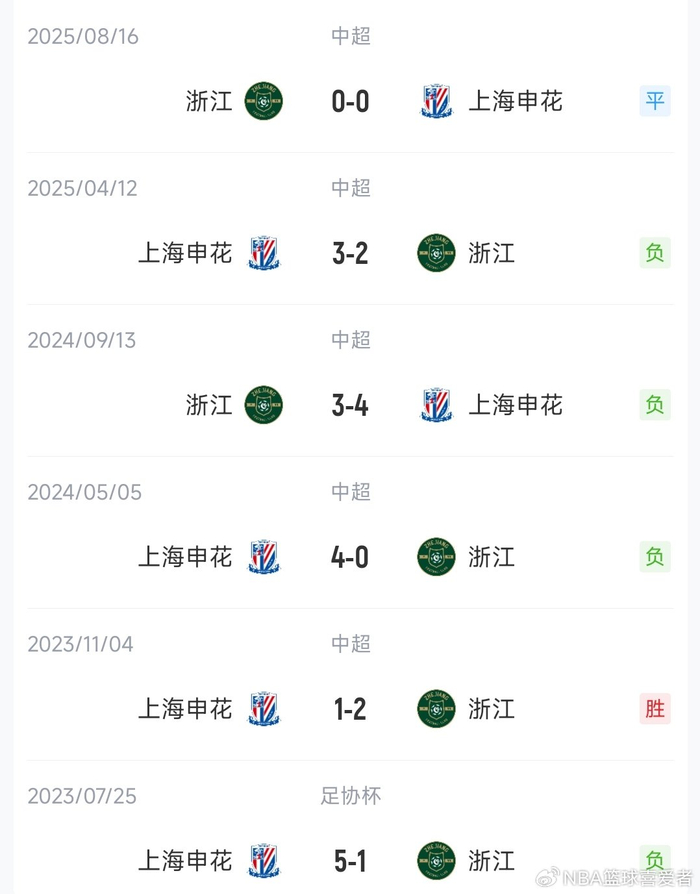The height and width of the screenshot is (894, 700).
Task: Click Shanghai Shenhua crest in 5-1 cup match
Action: pyautogui.click(x=264, y=861)
